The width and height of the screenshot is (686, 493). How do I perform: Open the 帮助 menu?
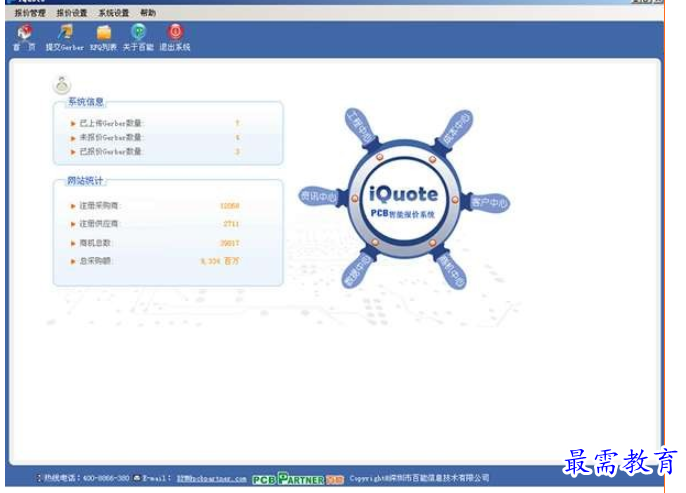(x=148, y=13)
